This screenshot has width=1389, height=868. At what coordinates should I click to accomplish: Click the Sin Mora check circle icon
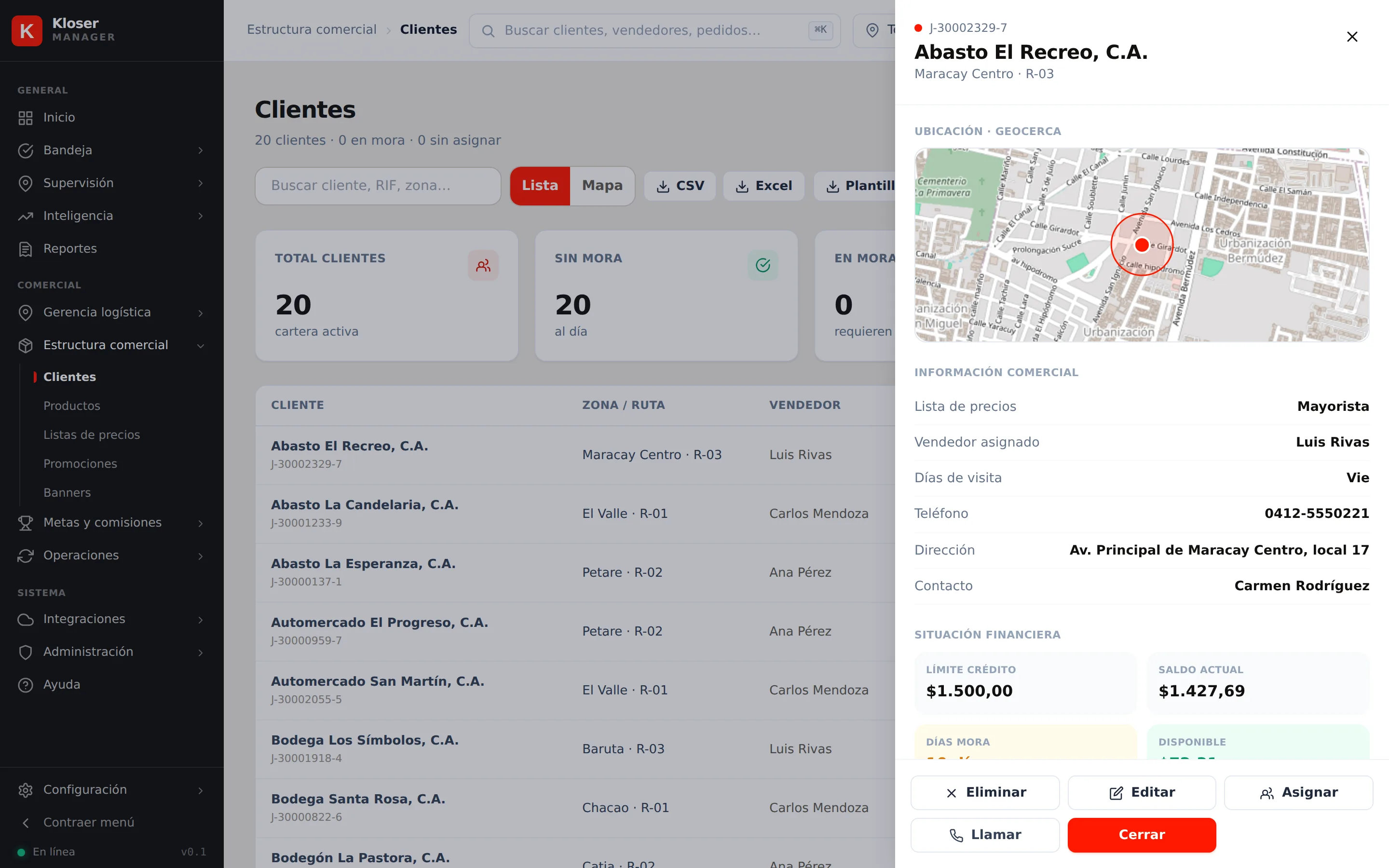763,265
